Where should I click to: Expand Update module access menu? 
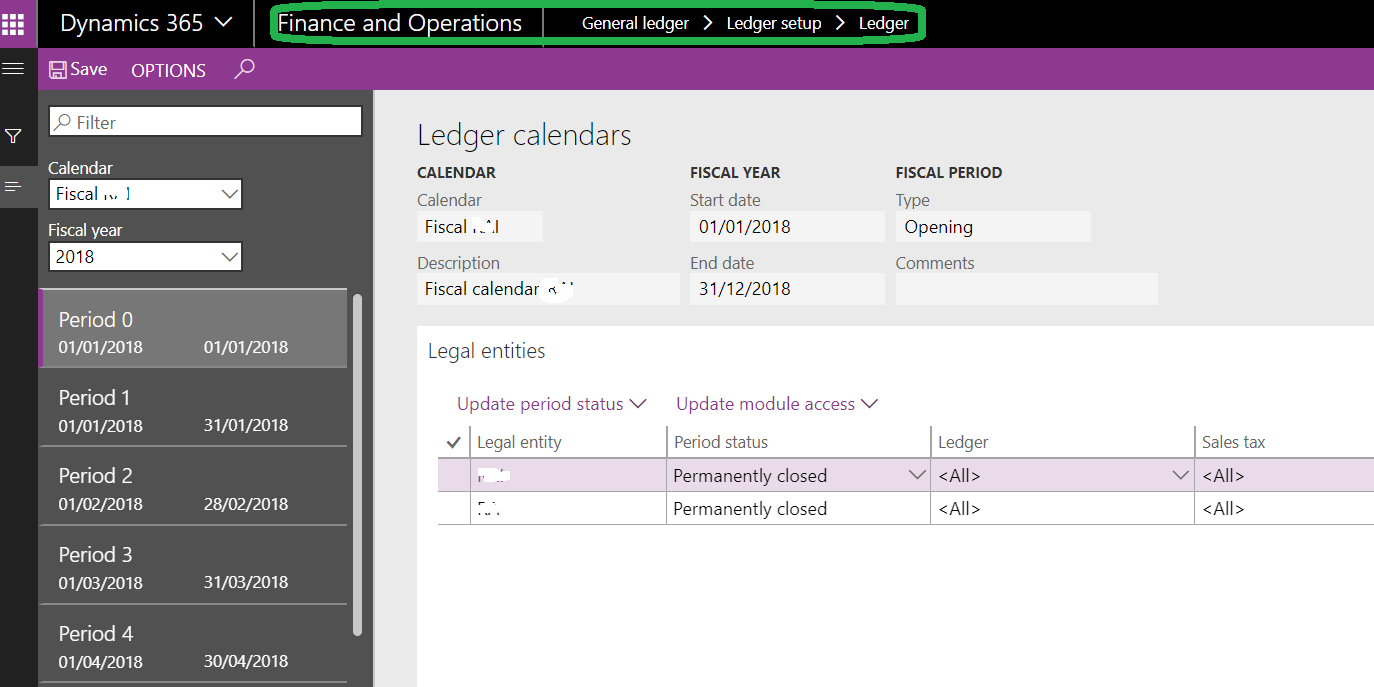pyautogui.click(x=776, y=404)
